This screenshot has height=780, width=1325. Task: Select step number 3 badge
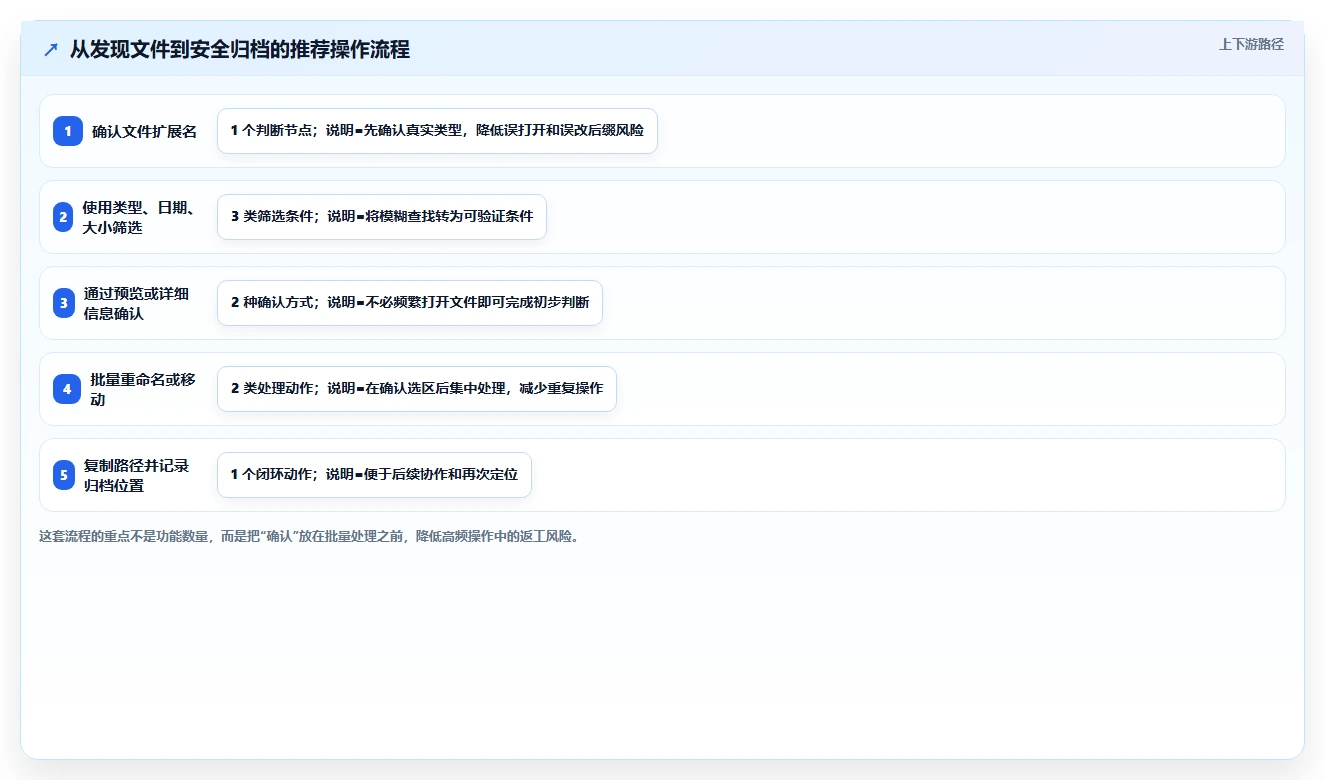tap(64, 303)
